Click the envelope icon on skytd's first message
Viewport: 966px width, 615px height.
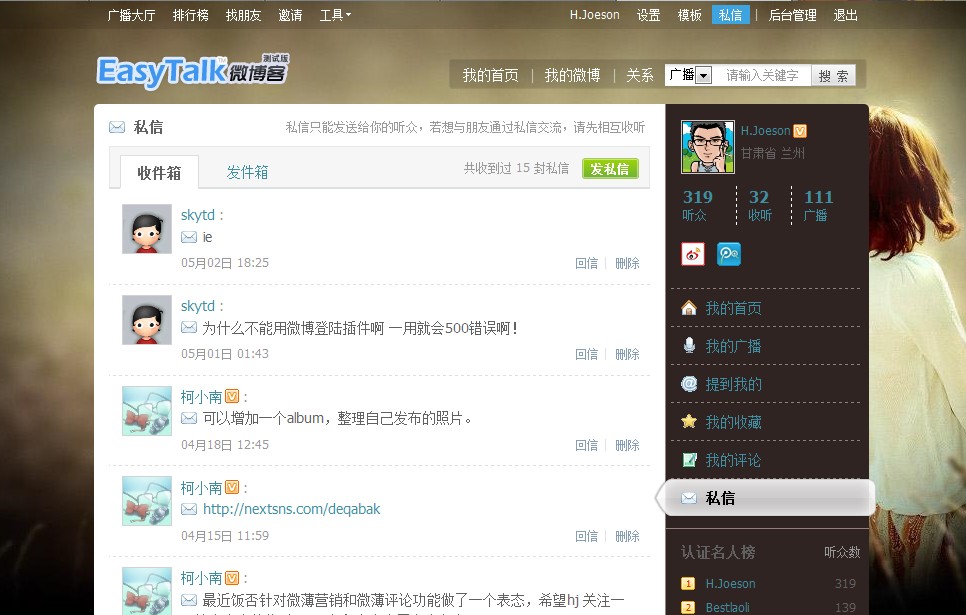(187, 236)
